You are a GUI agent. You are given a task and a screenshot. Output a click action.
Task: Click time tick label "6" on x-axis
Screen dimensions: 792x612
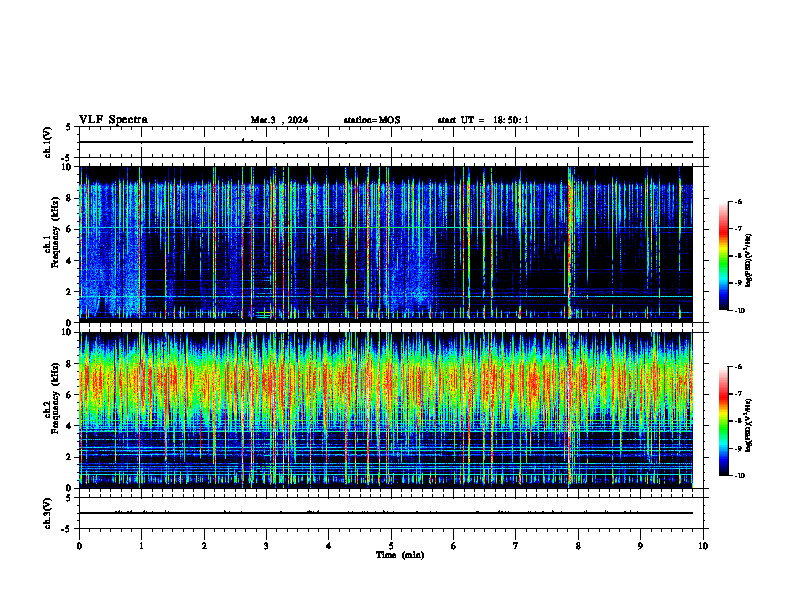coord(454,546)
